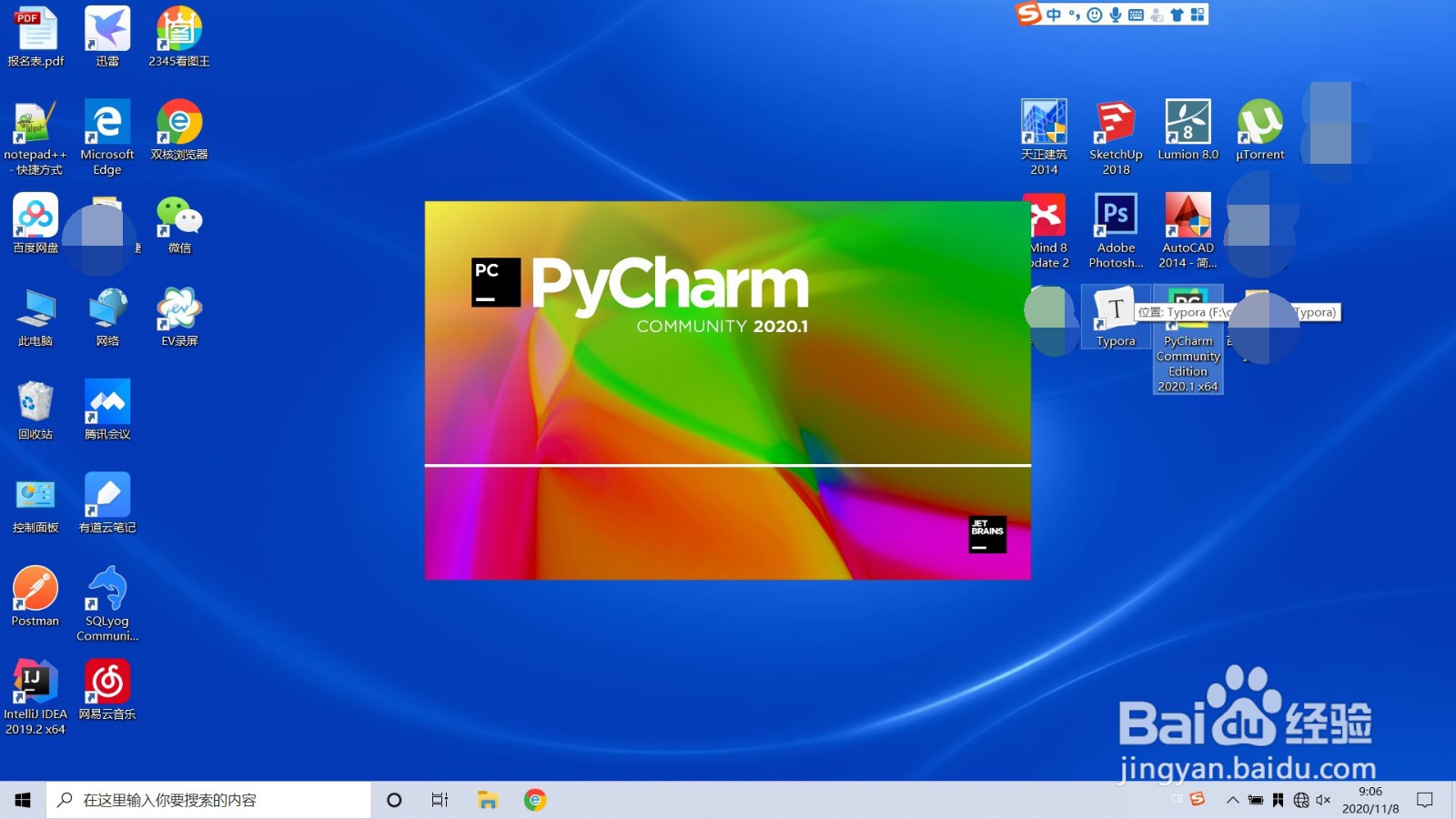Open the battery status tray icon

(1256, 800)
